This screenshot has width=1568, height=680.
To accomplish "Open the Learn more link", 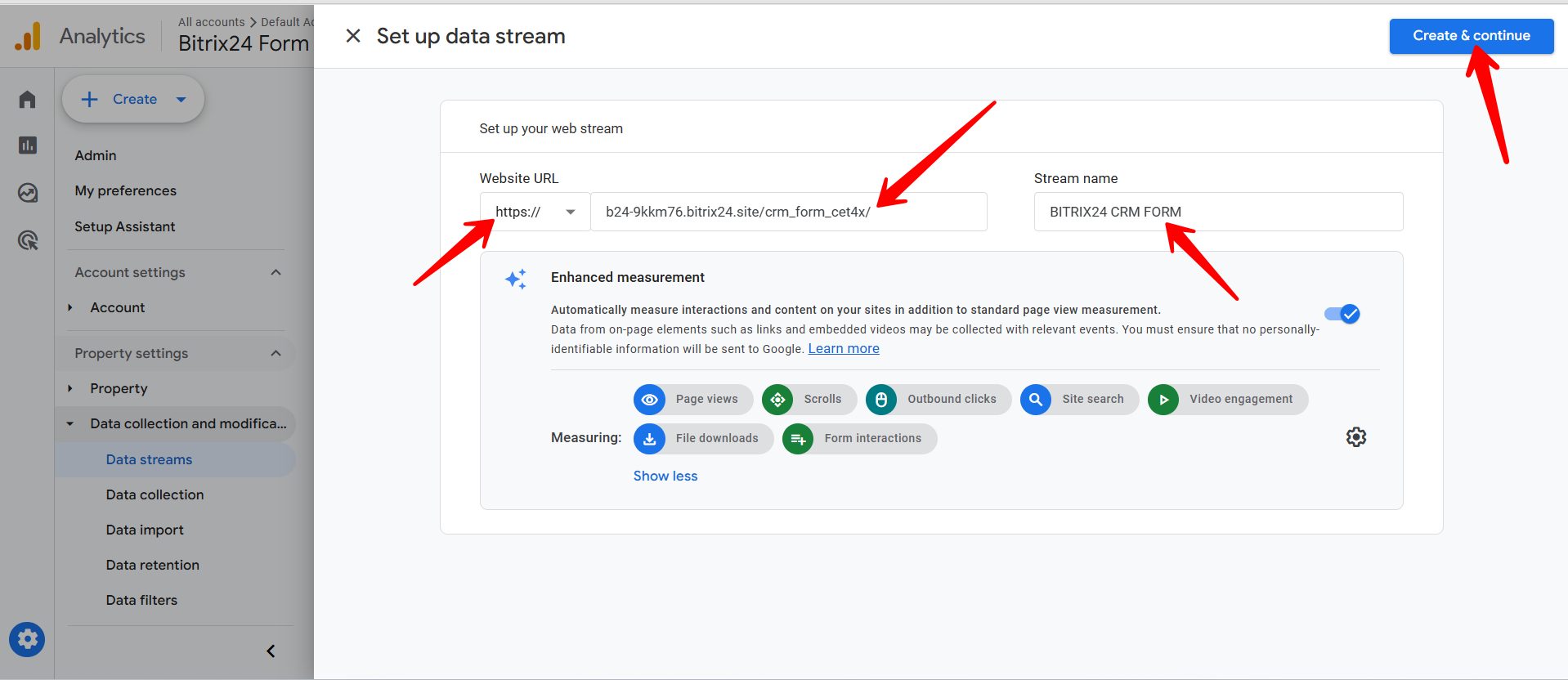I will pos(844,349).
